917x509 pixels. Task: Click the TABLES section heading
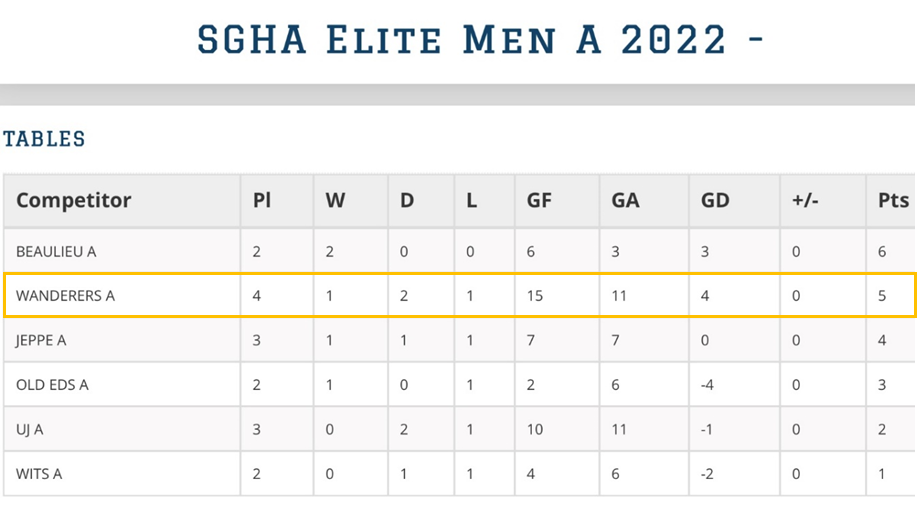coord(44,139)
